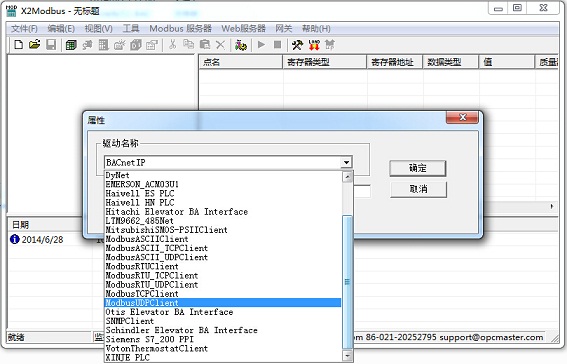Select Siemens S7_200 PPI driver
The height and width of the screenshot is (364, 567).
click(x=223, y=339)
